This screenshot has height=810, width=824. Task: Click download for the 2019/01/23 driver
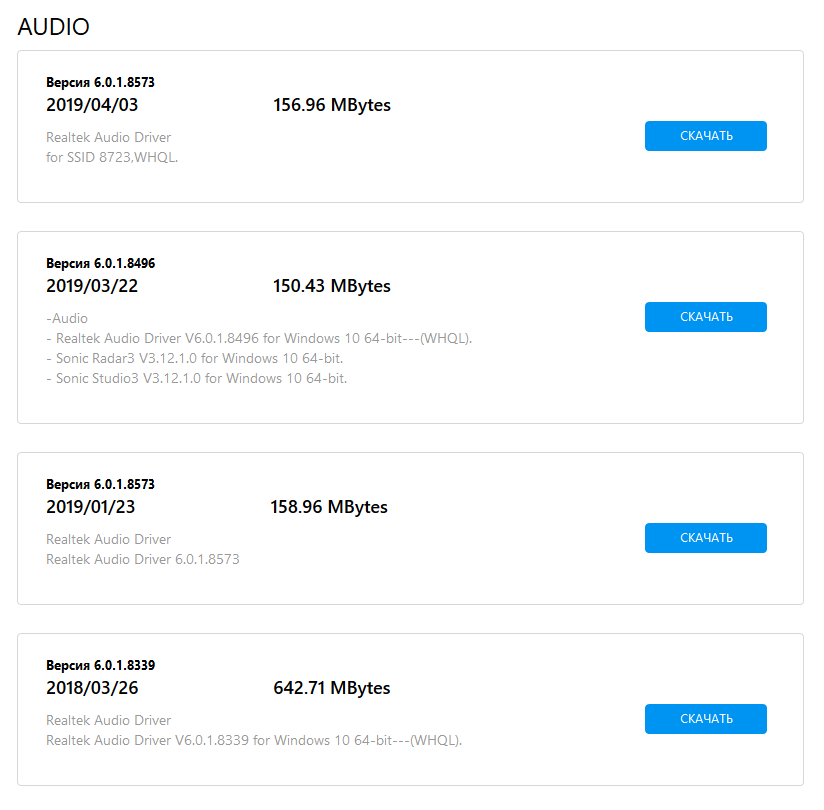[x=705, y=538]
